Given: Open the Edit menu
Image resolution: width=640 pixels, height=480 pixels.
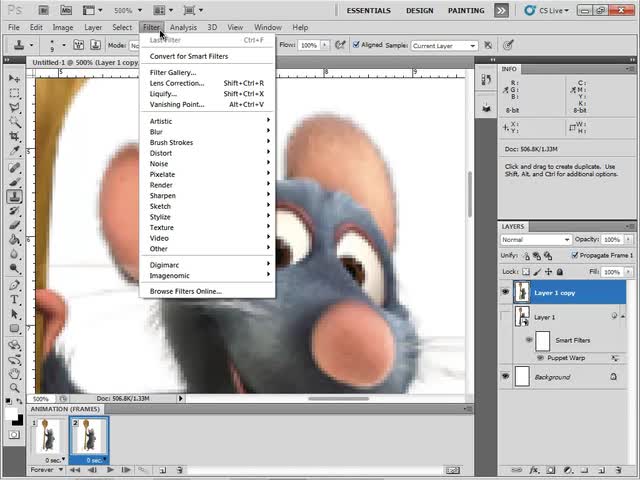Looking at the screenshot, I should click(36, 27).
